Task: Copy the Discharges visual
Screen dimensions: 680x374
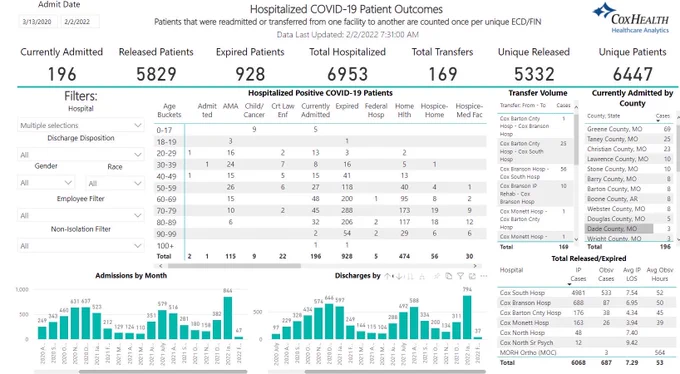Action: tap(449, 276)
